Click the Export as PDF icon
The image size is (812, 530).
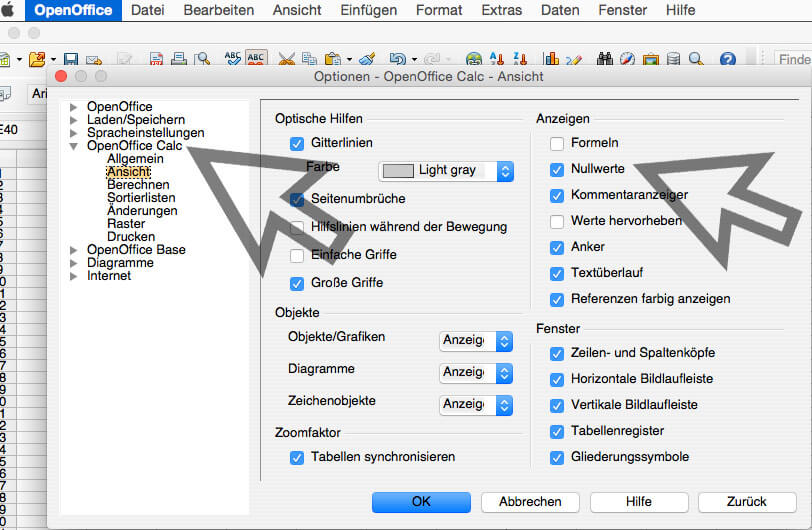click(x=156, y=59)
